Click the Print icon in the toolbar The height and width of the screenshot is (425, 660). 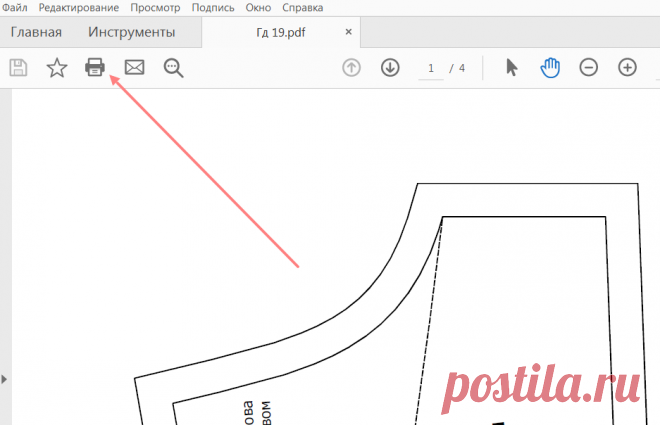tap(95, 68)
